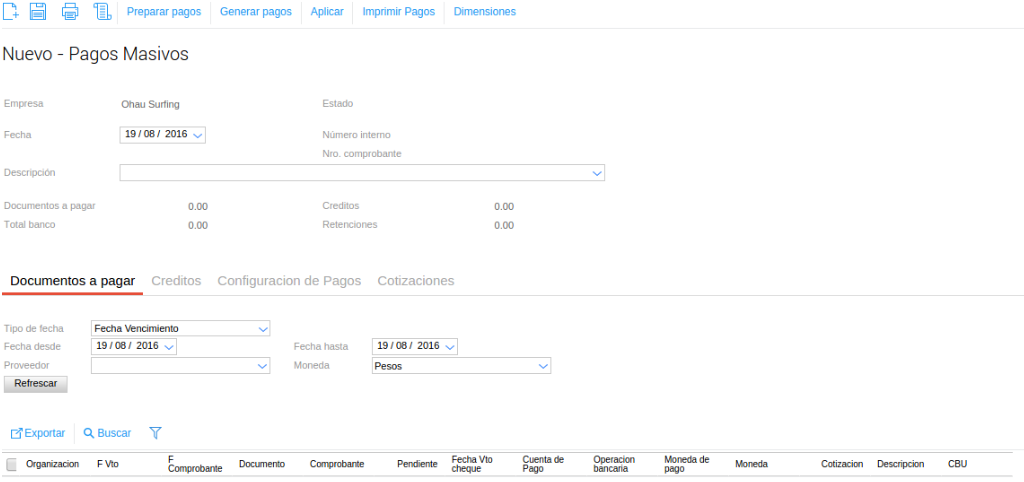Click Generar pagos in toolbar
The width and height of the screenshot is (1024, 482).
[x=256, y=12]
